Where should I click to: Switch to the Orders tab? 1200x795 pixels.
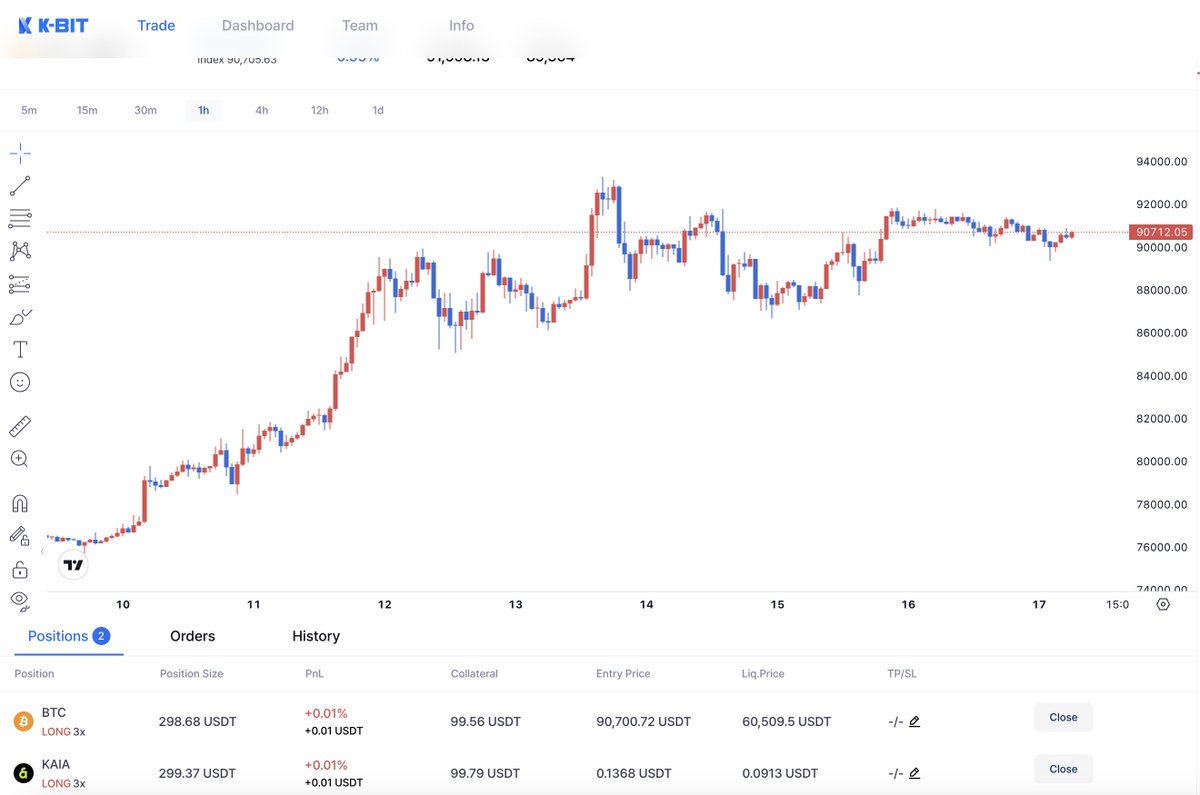pos(192,636)
